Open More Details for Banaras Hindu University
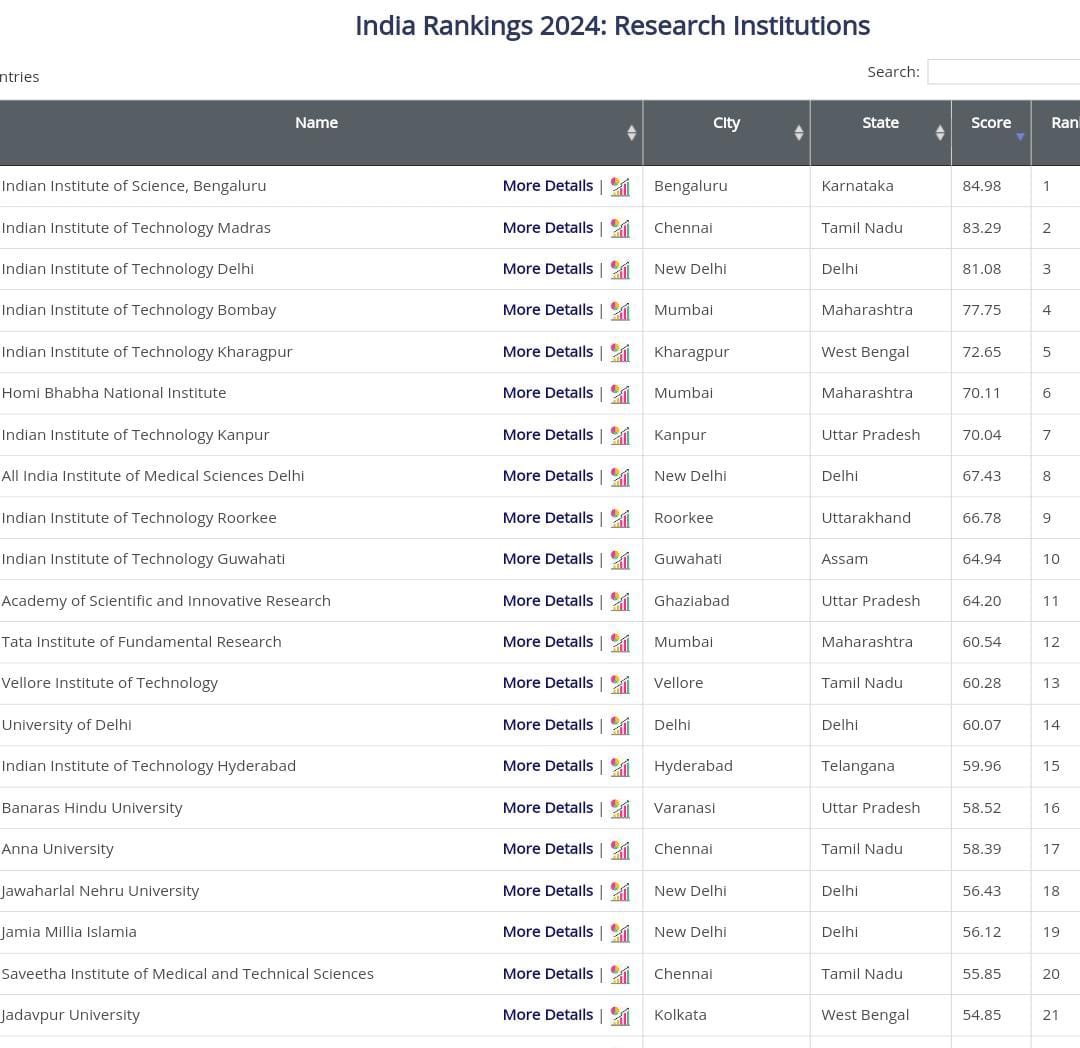This screenshot has height=1048, width=1080. tap(548, 808)
